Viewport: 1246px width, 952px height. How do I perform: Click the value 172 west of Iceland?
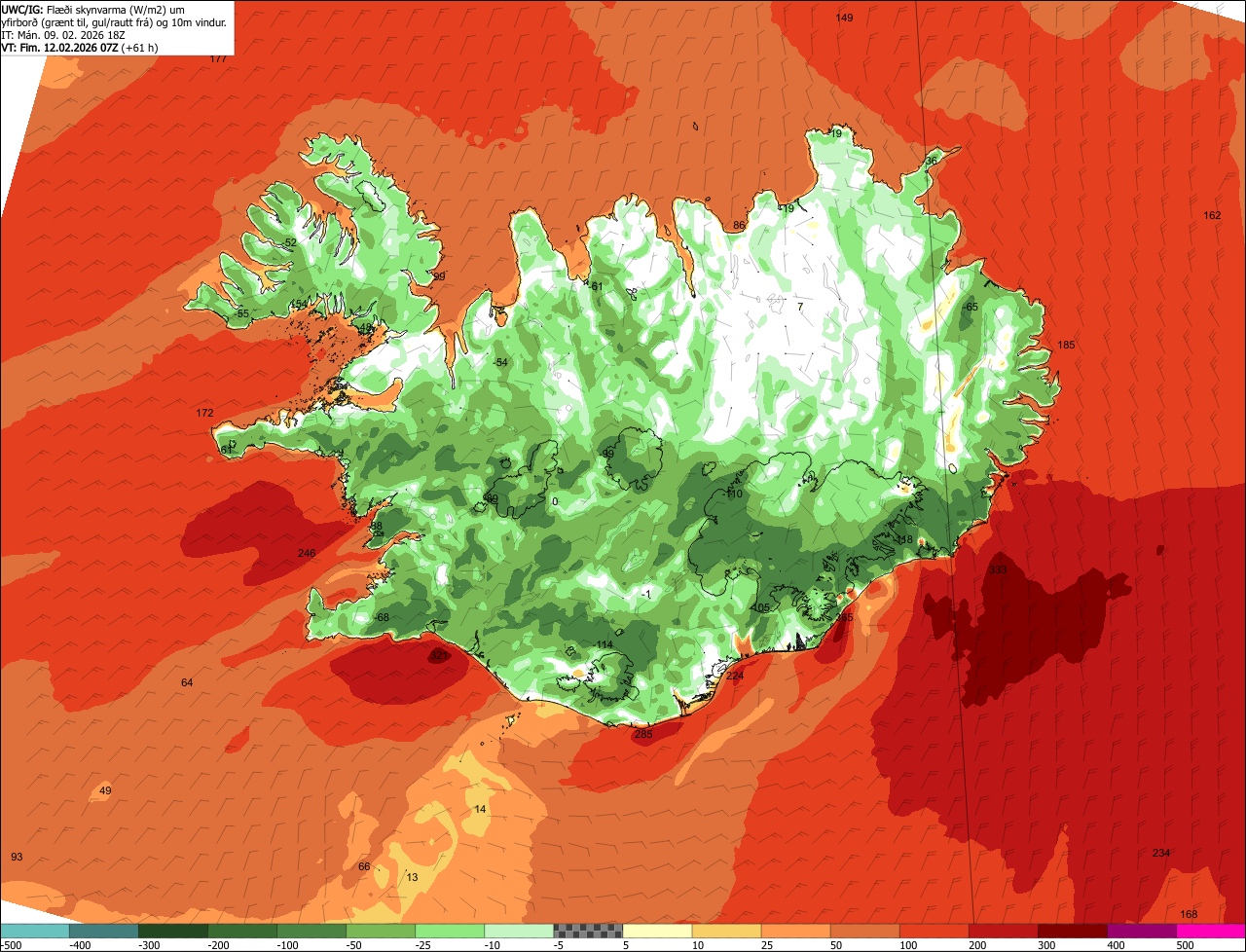click(204, 413)
